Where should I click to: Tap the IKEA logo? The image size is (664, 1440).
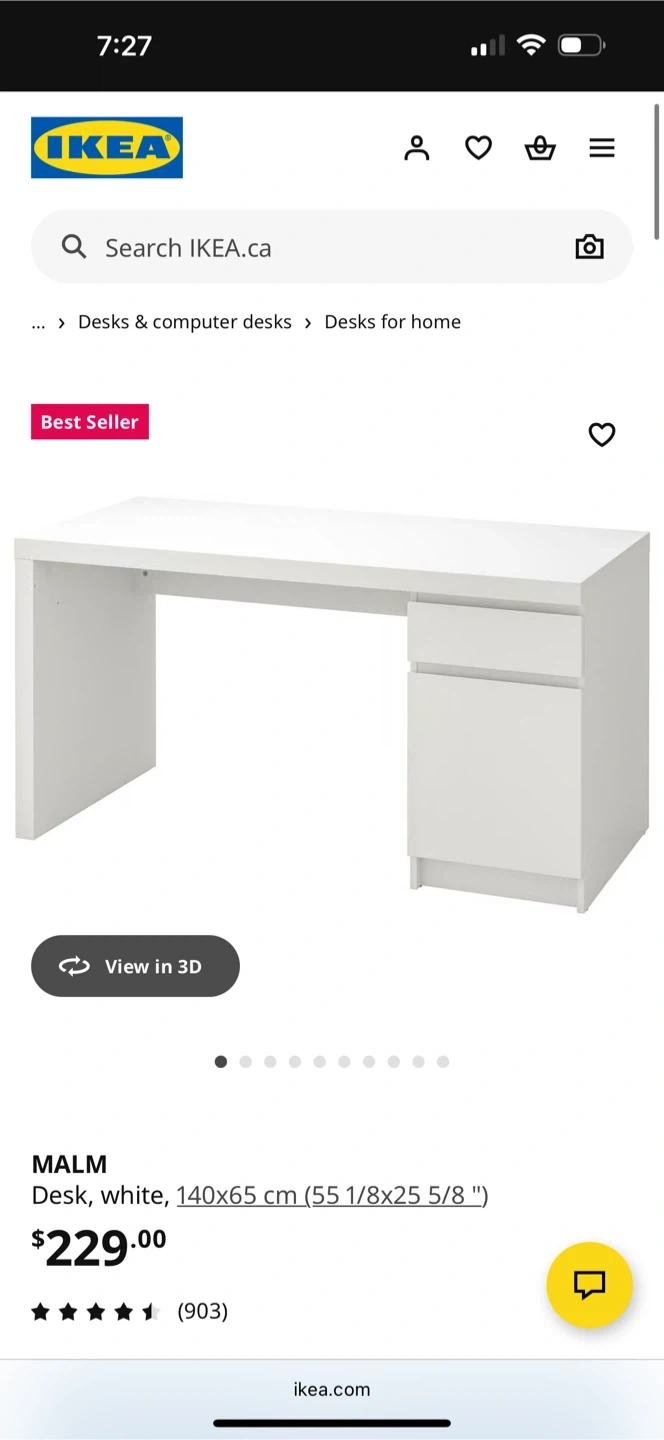(x=107, y=148)
